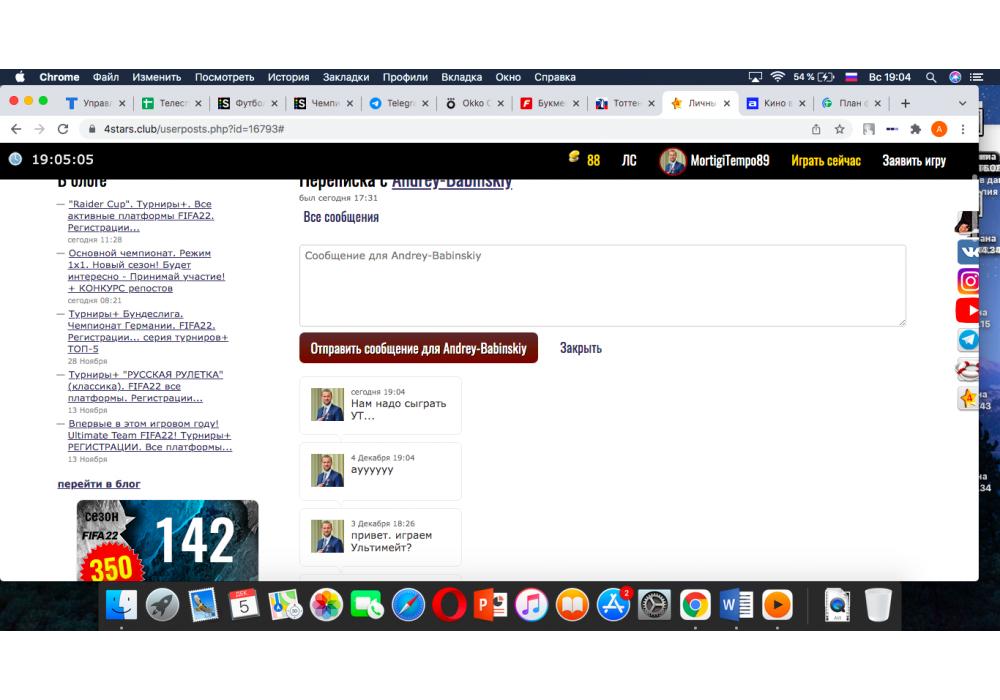
Task: Click the lifebuoy help icon
Action: pos(968,370)
